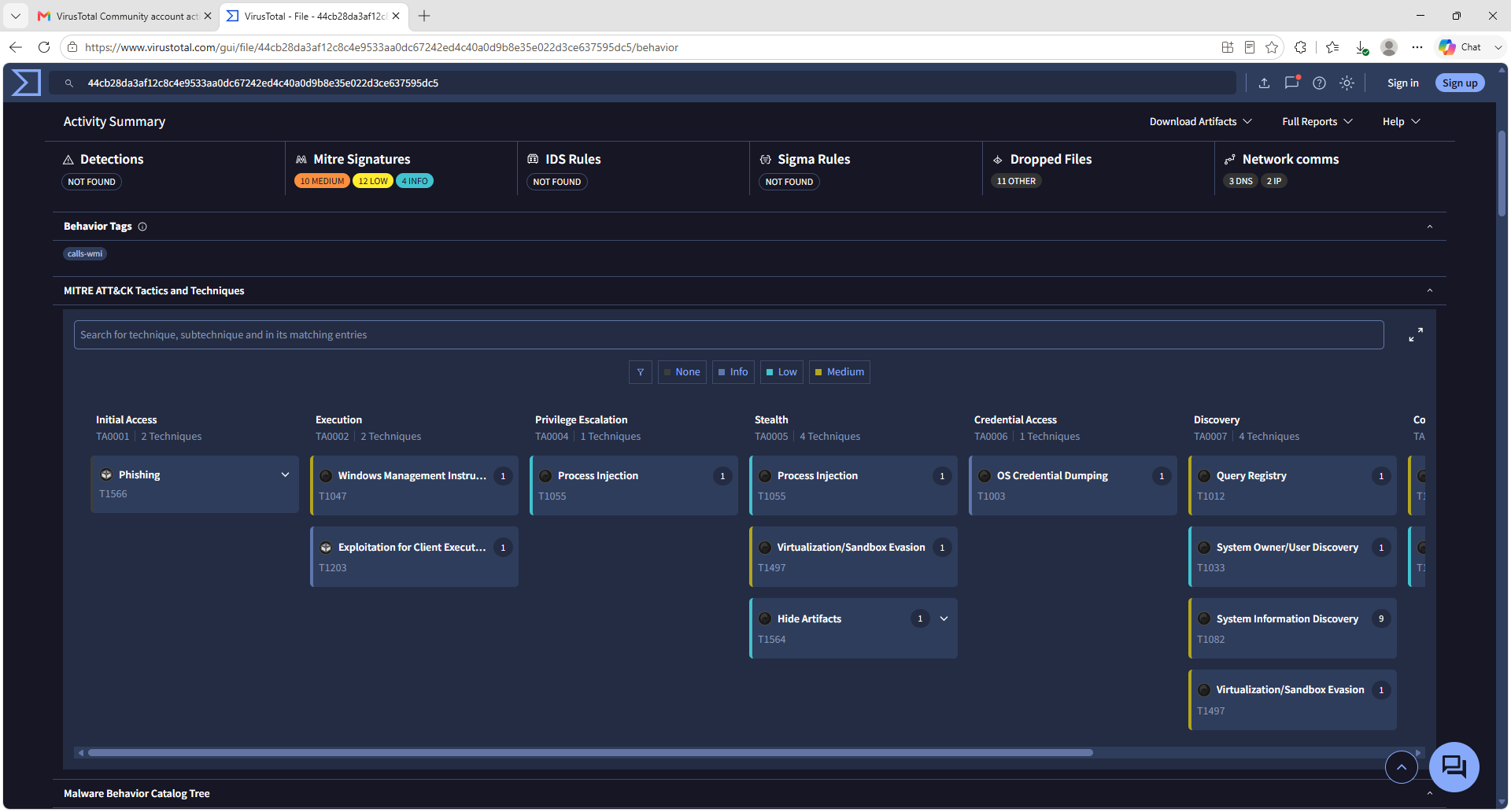This screenshot has height=812, width=1511.
Task: Open the favorites list icon
Action: pos(1332,47)
